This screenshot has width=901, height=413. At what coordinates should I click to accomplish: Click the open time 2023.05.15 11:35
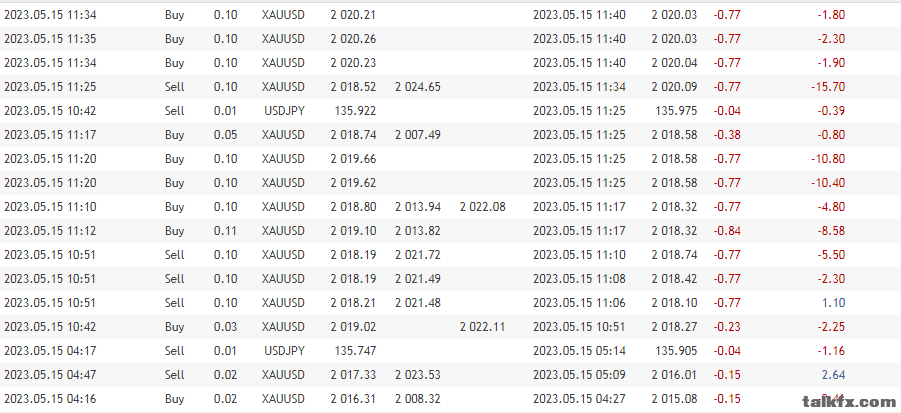pyautogui.click(x=50, y=39)
